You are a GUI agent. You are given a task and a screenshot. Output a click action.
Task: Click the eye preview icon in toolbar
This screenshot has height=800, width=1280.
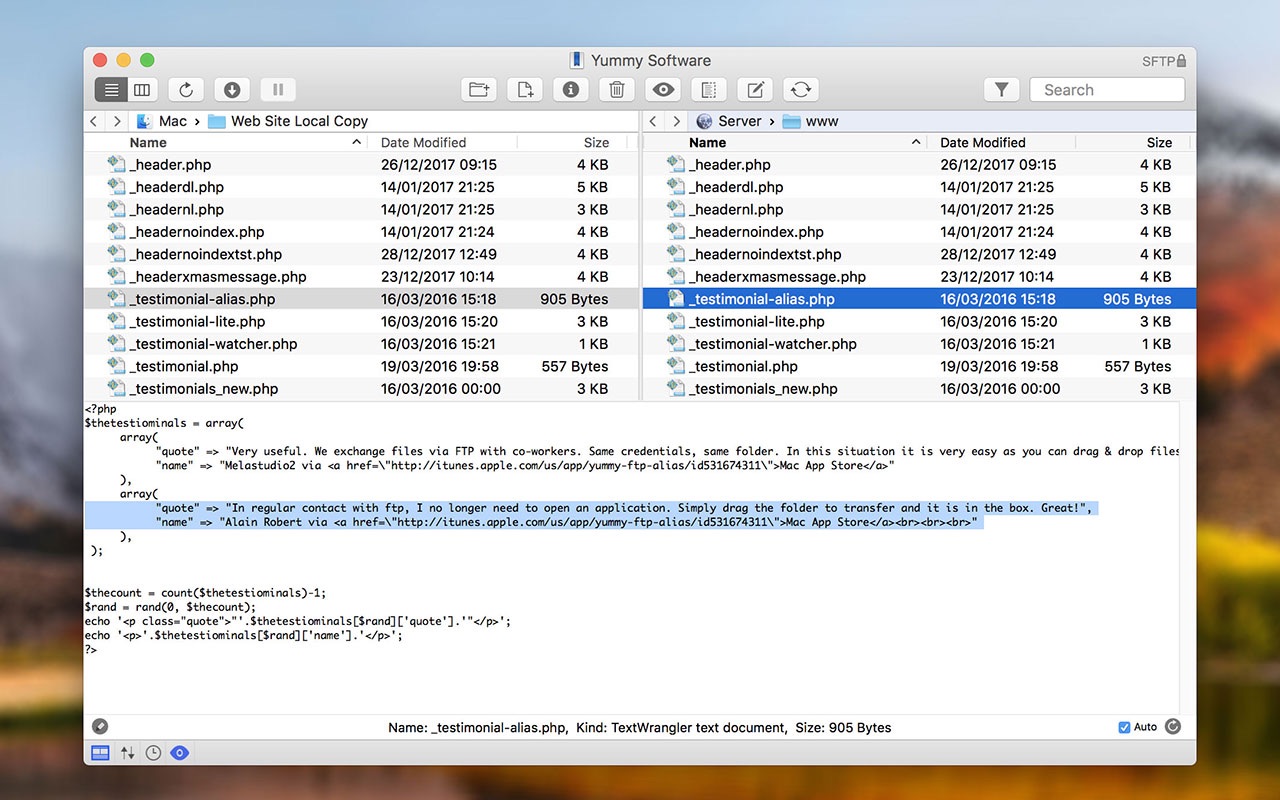point(663,90)
